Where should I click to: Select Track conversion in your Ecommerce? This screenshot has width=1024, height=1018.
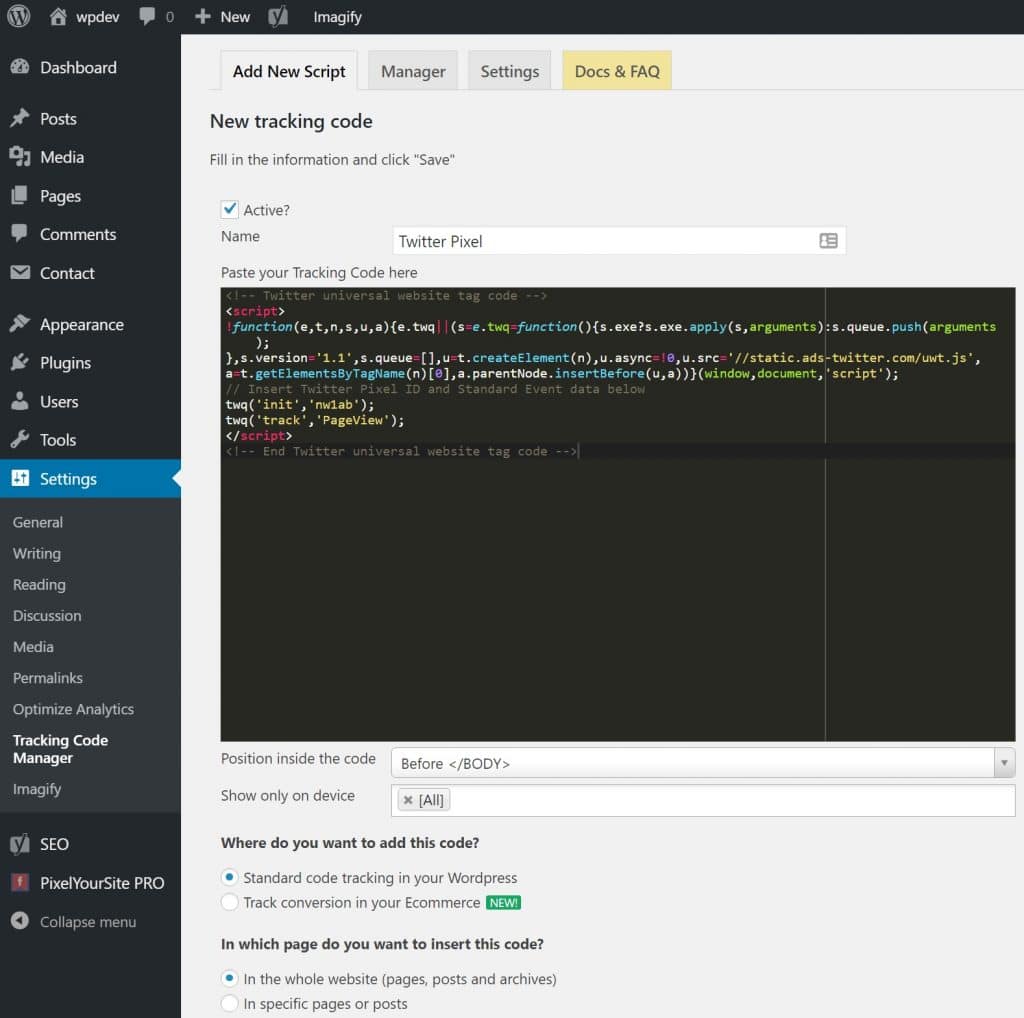[230, 902]
